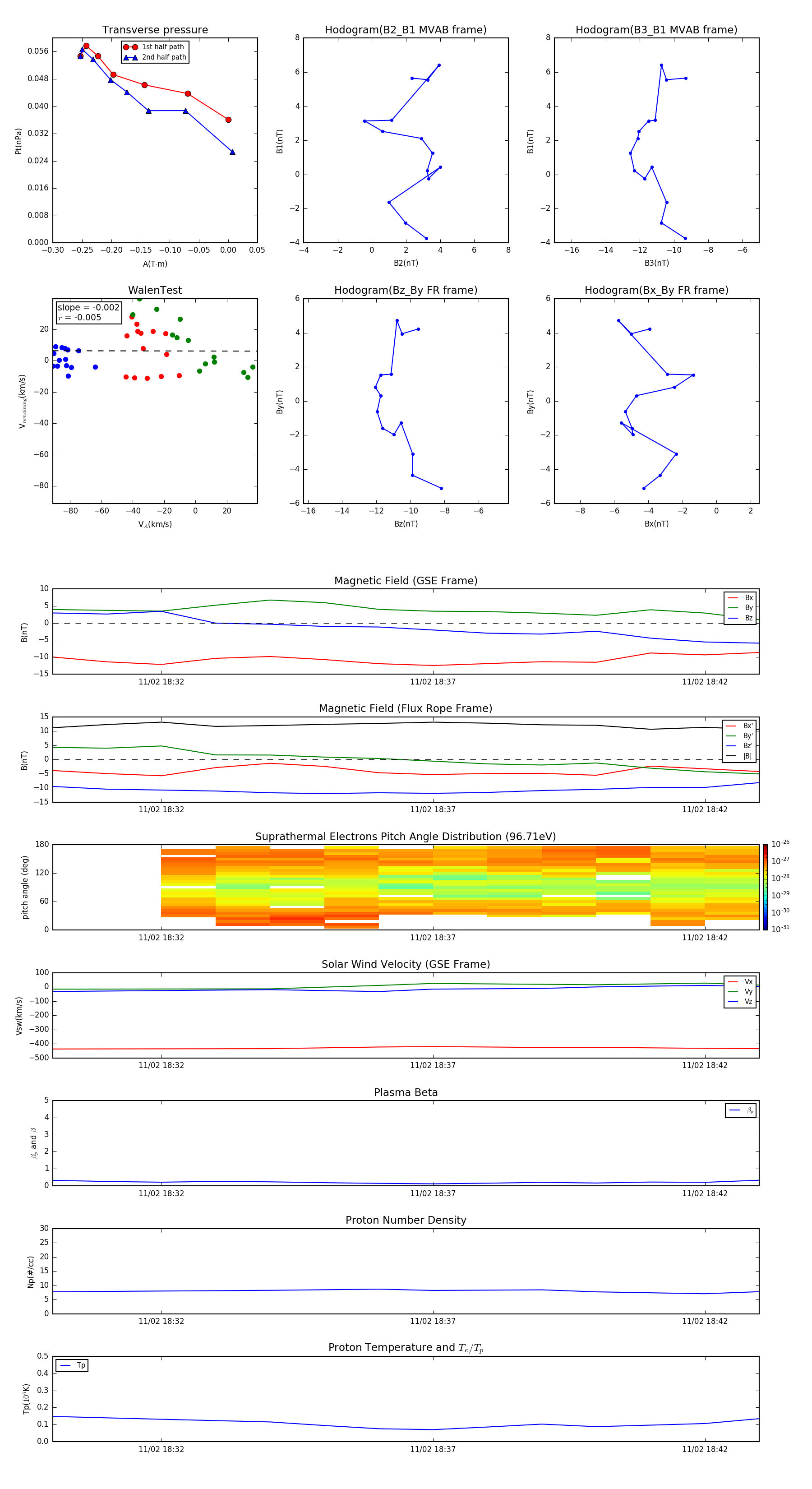The height and width of the screenshot is (1489, 812).
Task: Click the 'Bx(nT)' x-axis label
Action: pyautogui.click(x=656, y=524)
